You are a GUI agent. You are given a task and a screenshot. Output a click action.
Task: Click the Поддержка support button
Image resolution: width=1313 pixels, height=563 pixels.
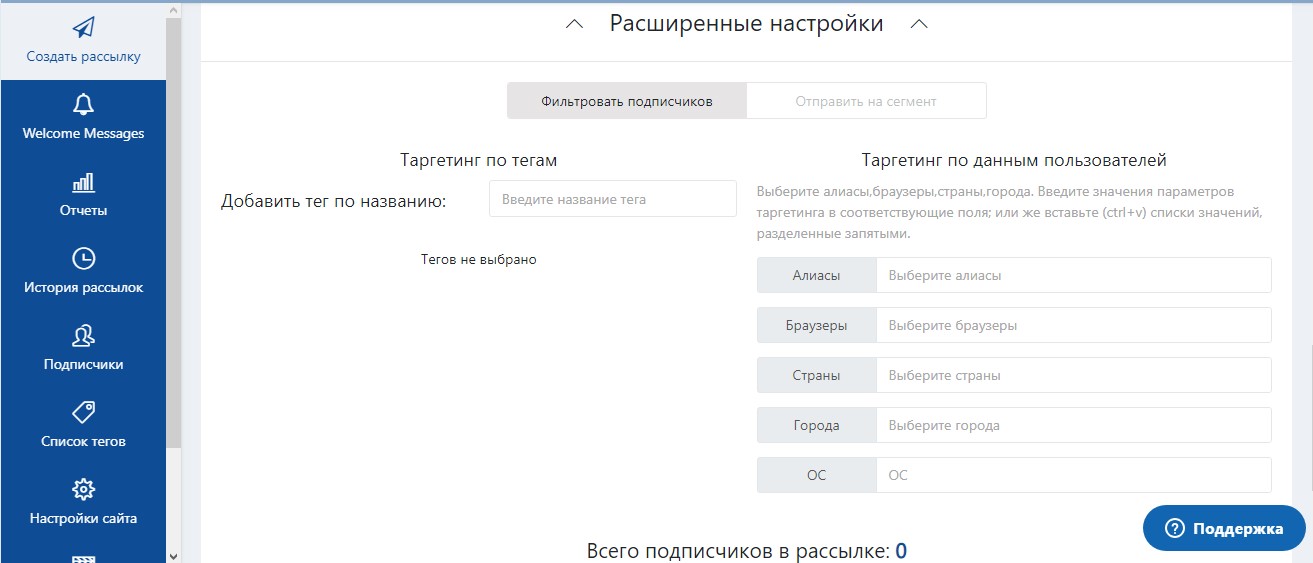[1225, 528]
